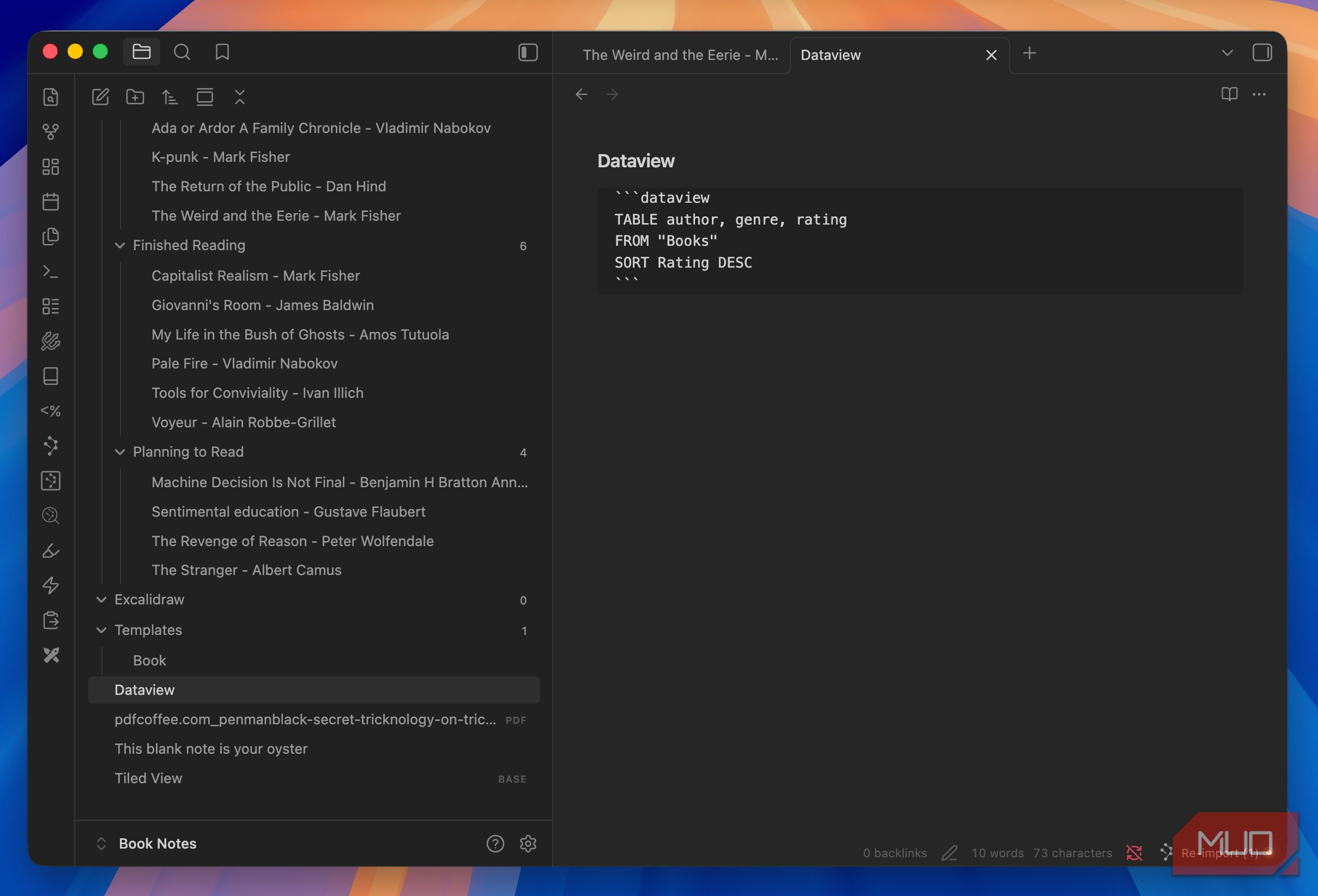This screenshot has height=896, width=1318.
Task: Click the crossed tools ribbon icon
Action: click(x=51, y=656)
